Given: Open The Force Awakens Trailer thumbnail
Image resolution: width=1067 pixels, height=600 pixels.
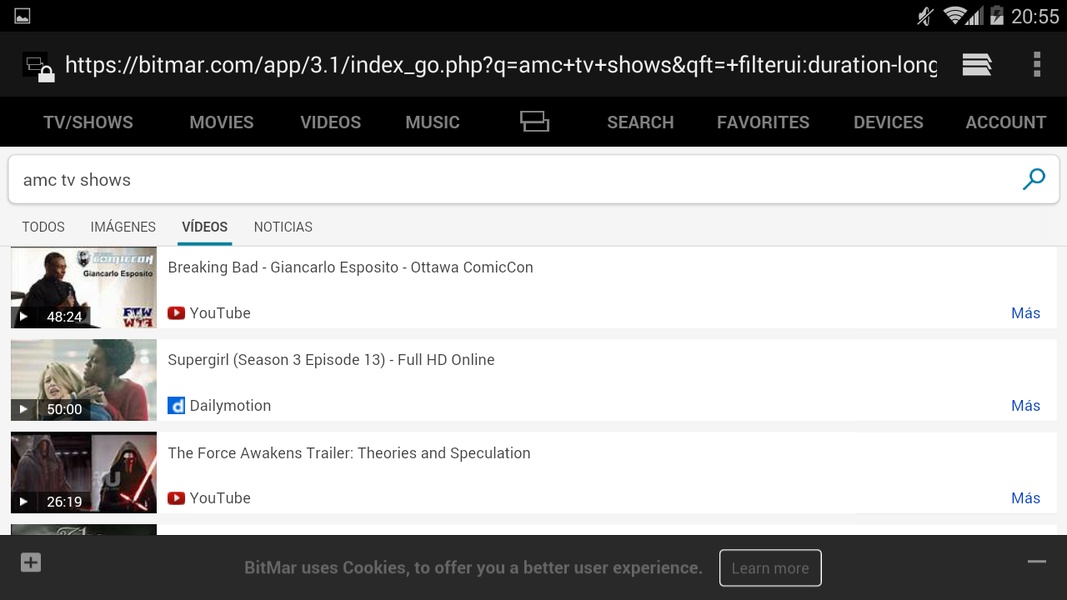Looking at the screenshot, I should [84, 472].
